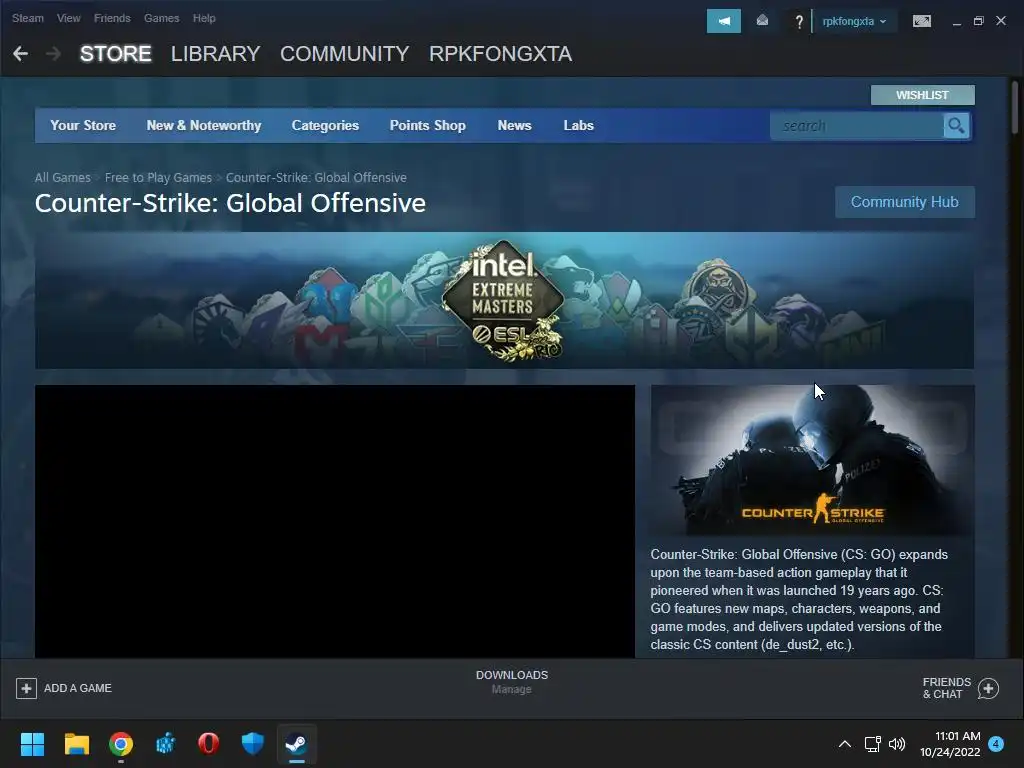Open the inbox envelope icon
Viewport: 1024px width, 768px height.
pos(762,21)
